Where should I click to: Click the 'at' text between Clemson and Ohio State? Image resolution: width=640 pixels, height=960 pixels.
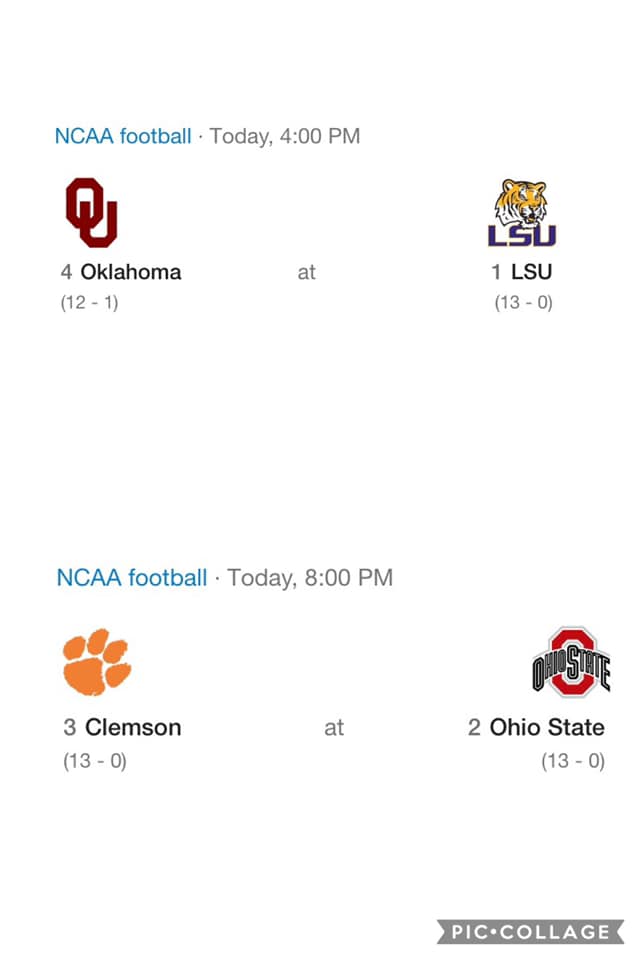click(x=334, y=728)
